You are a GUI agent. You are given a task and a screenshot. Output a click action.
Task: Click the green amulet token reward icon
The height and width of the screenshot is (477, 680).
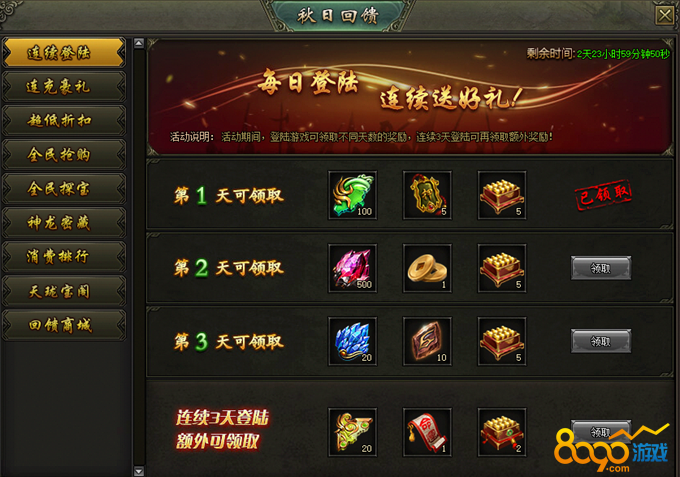click(x=427, y=195)
